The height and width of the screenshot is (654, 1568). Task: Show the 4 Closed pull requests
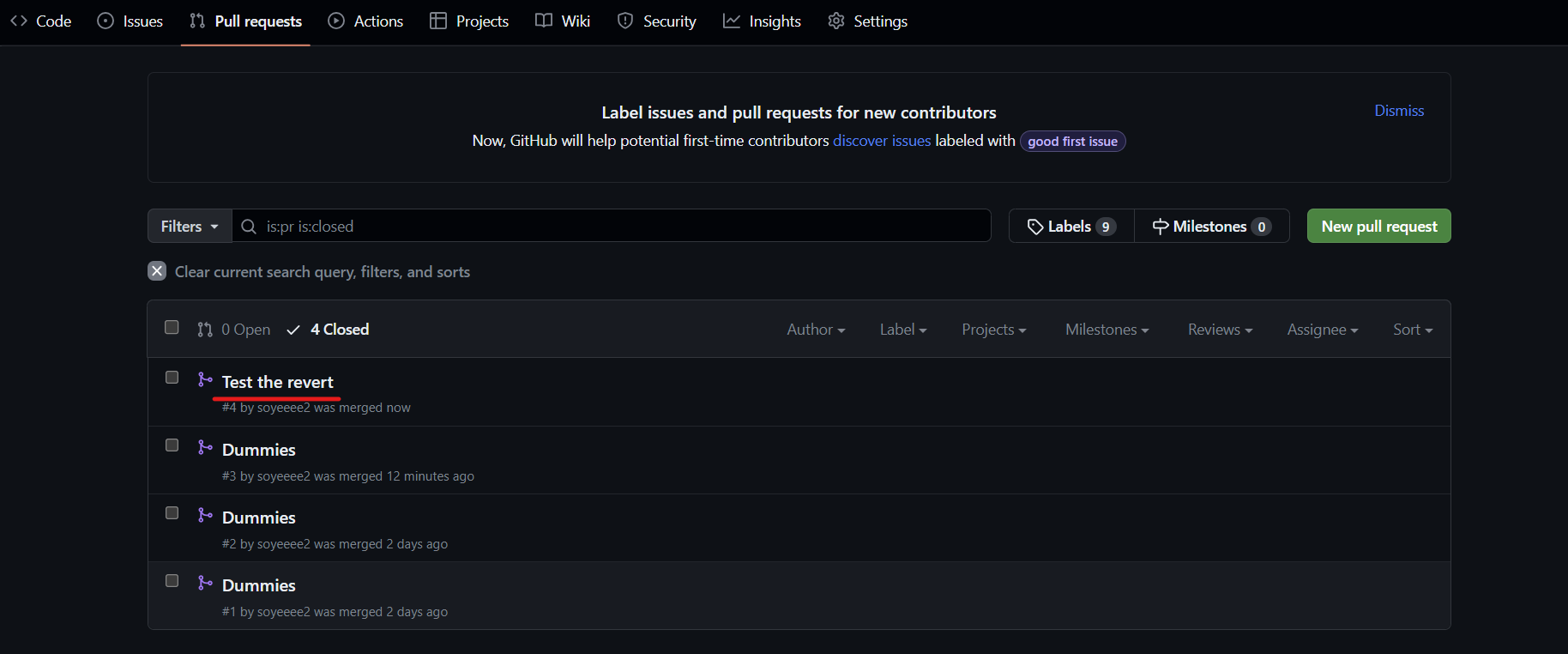tap(328, 330)
